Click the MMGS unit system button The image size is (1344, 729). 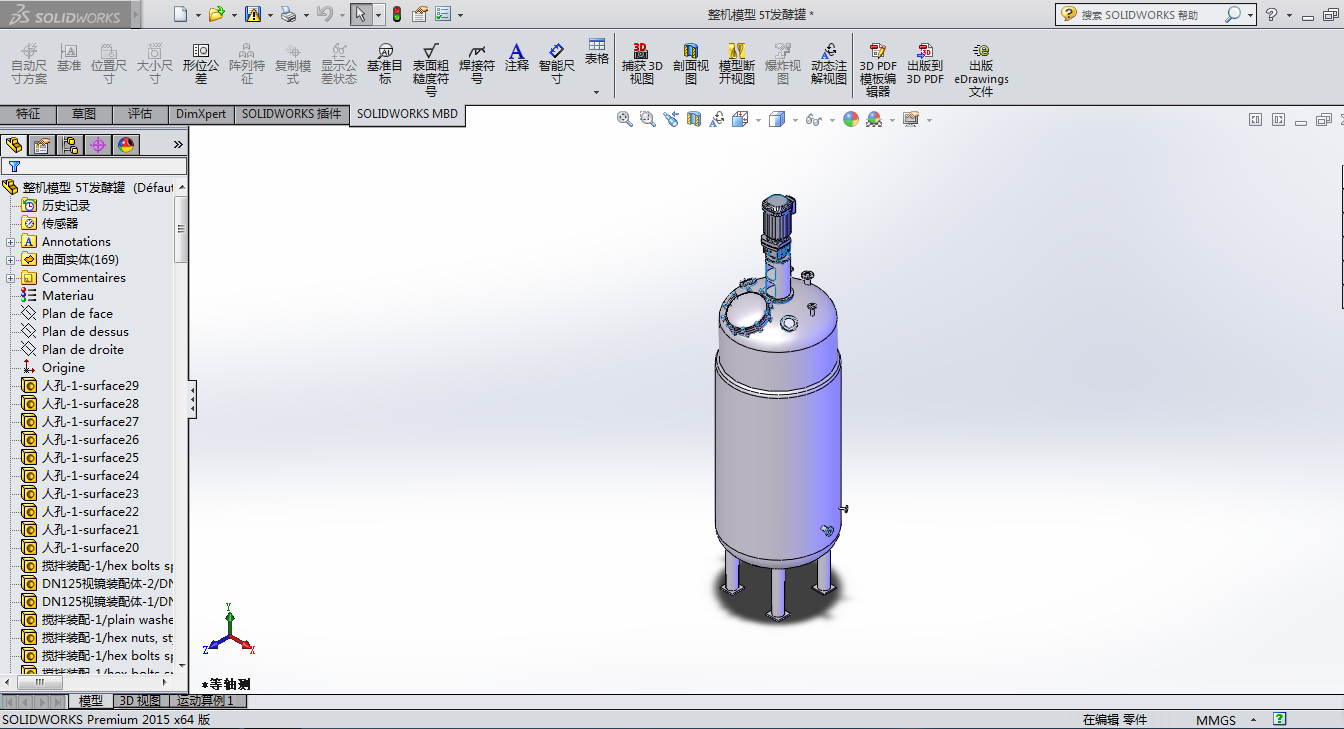point(1215,720)
